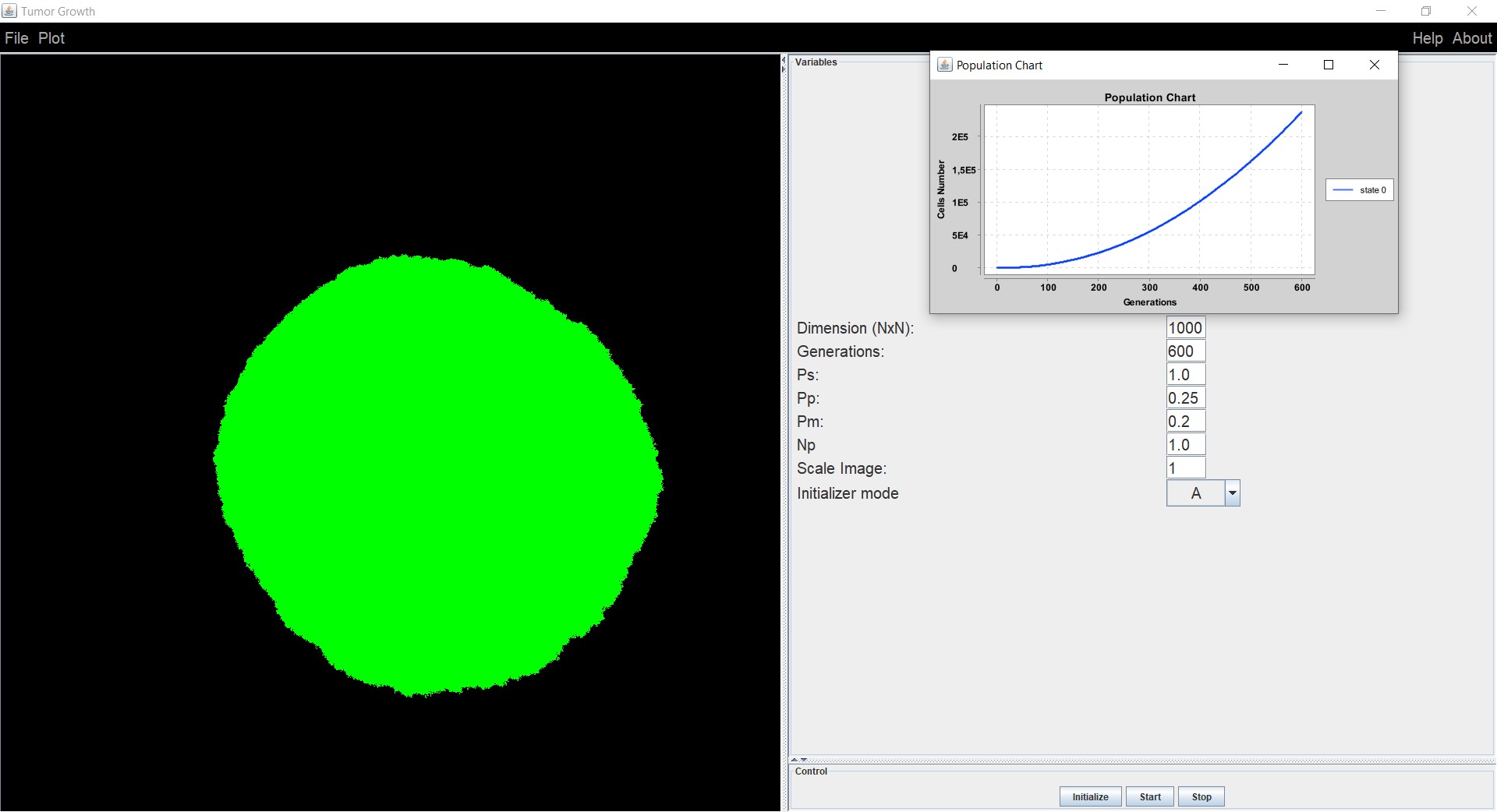This screenshot has width=1497, height=812.
Task: Click the 'Cells Number' axis label
Action: point(941,189)
